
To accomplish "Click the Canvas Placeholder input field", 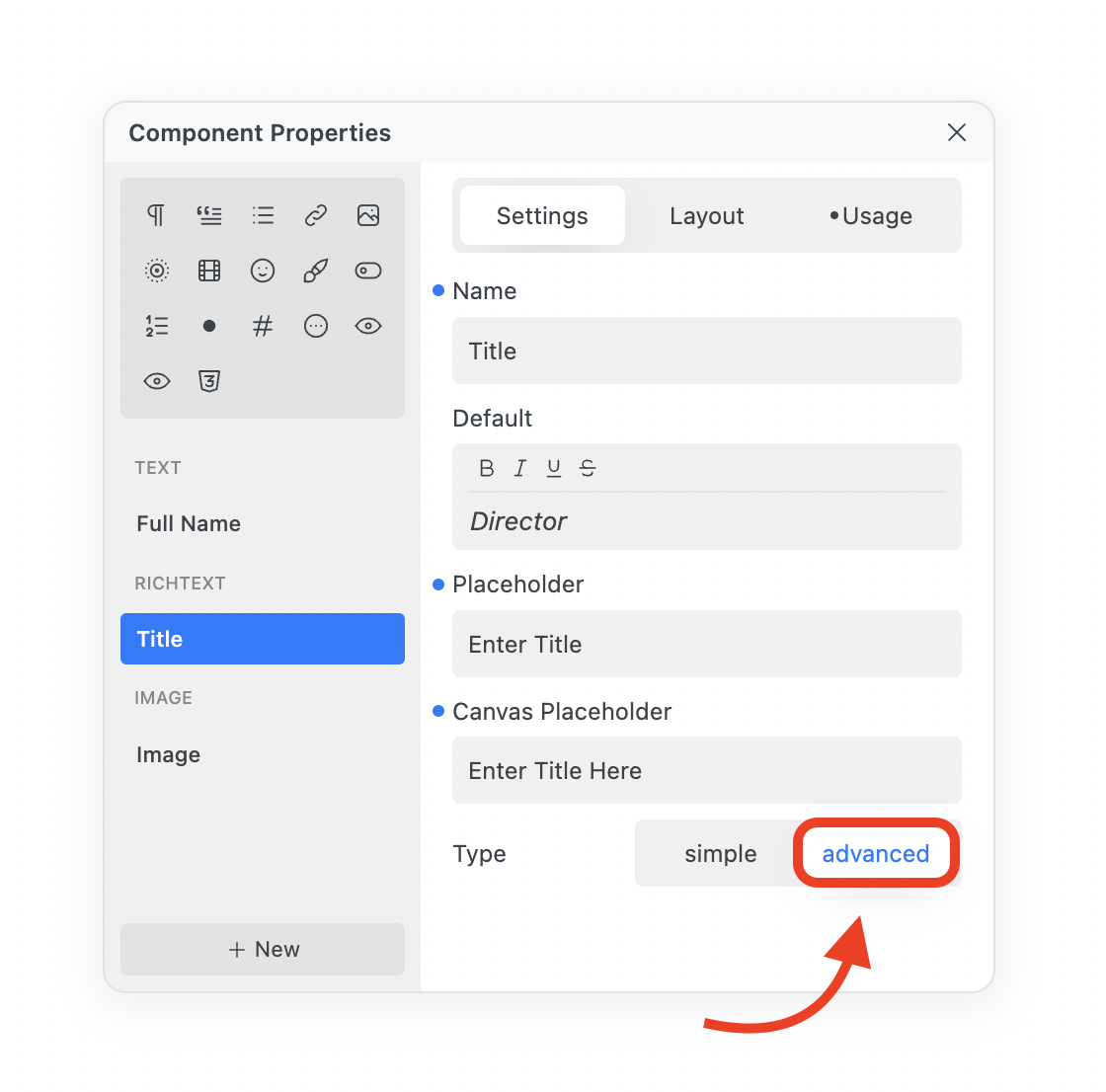I will 706,770.
